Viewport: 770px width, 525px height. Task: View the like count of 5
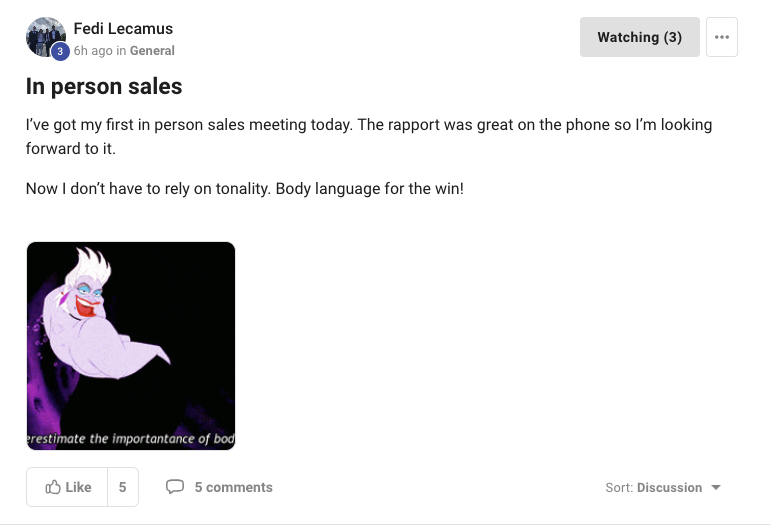tap(122, 487)
